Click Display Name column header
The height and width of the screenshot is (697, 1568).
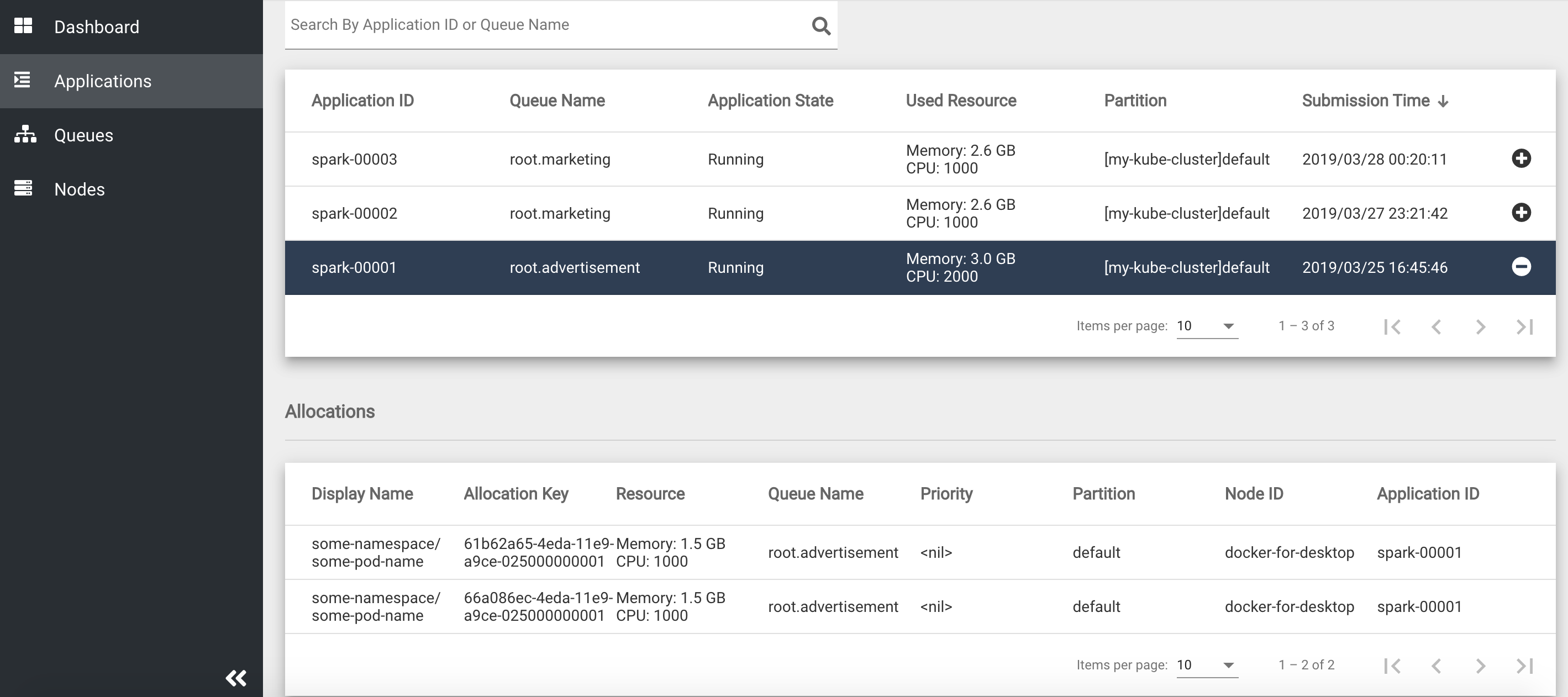[362, 494]
